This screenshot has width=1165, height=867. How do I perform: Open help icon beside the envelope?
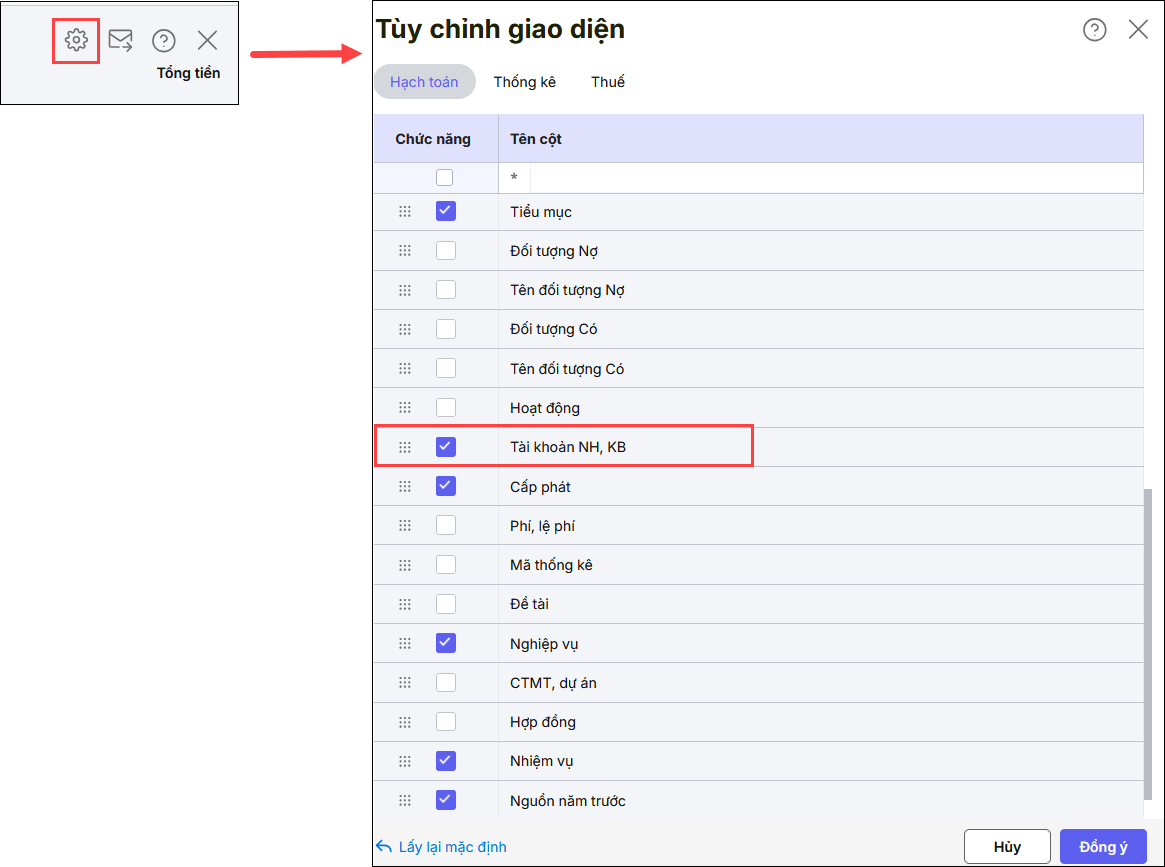click(163, 40)
